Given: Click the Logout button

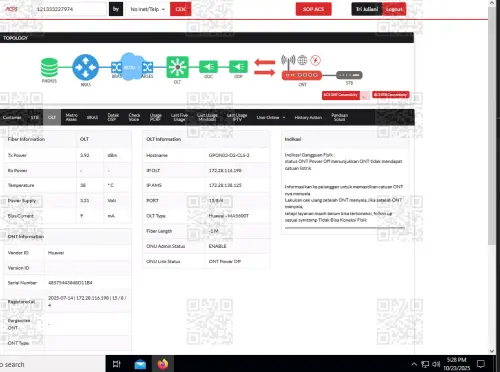Looking at the screenshot, I should [394, 9].
